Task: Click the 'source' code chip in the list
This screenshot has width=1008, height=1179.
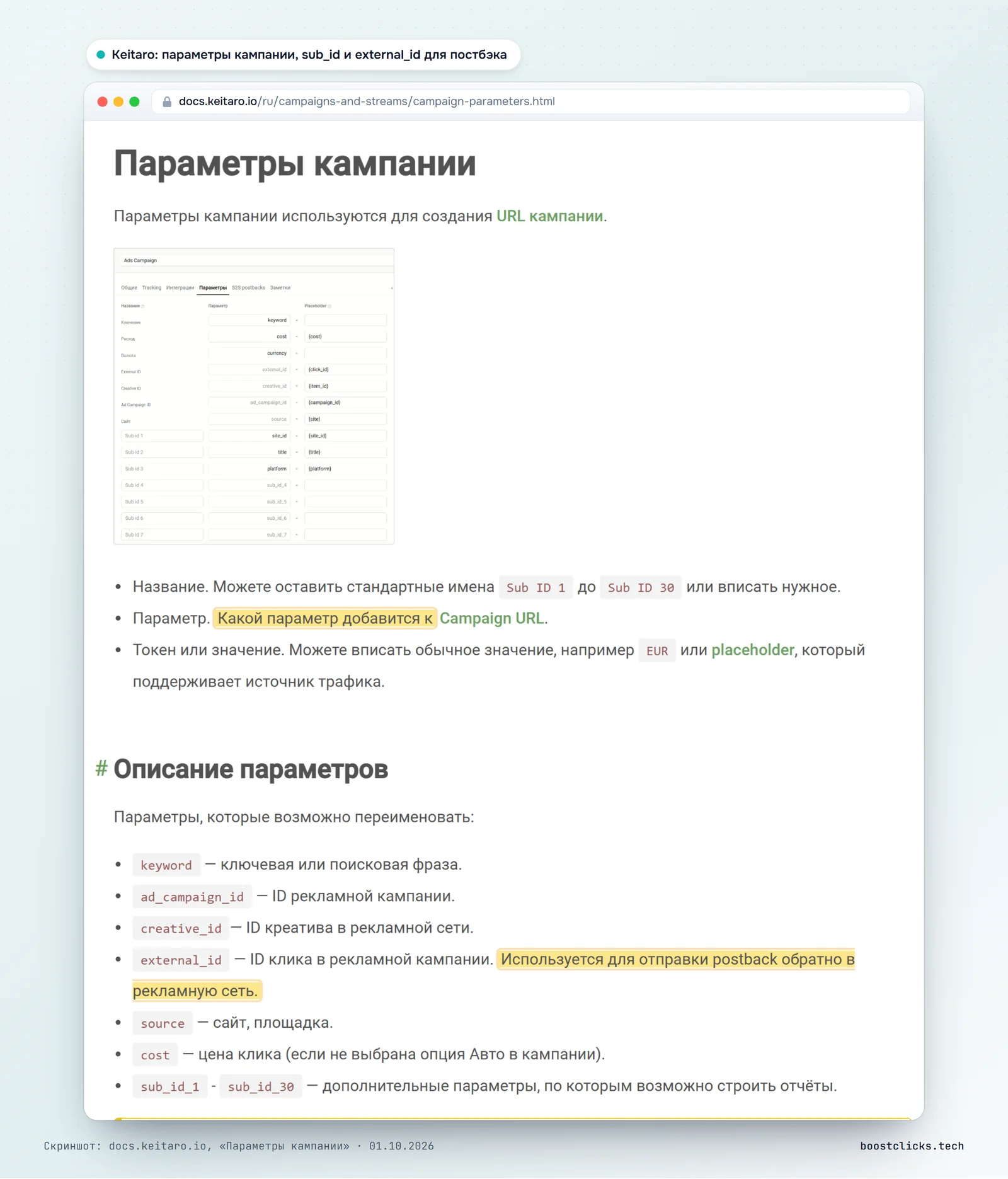Action: pos(163,1023)
